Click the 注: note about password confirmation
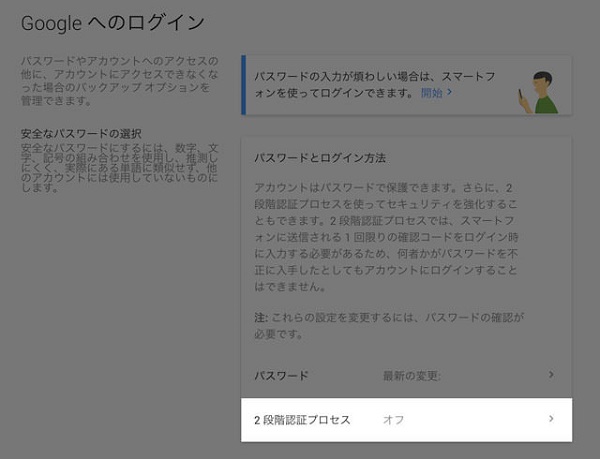The image size is (600, 459). click(389, 326)
